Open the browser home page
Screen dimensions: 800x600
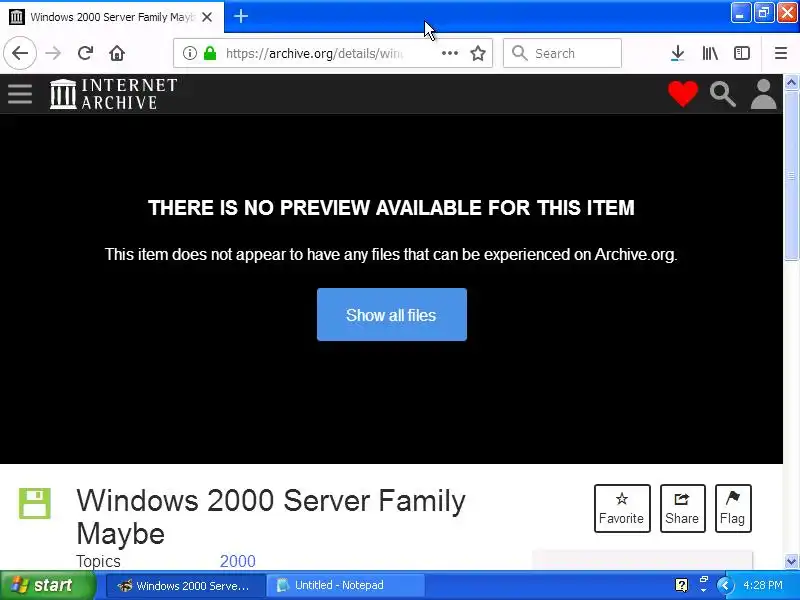117,53
